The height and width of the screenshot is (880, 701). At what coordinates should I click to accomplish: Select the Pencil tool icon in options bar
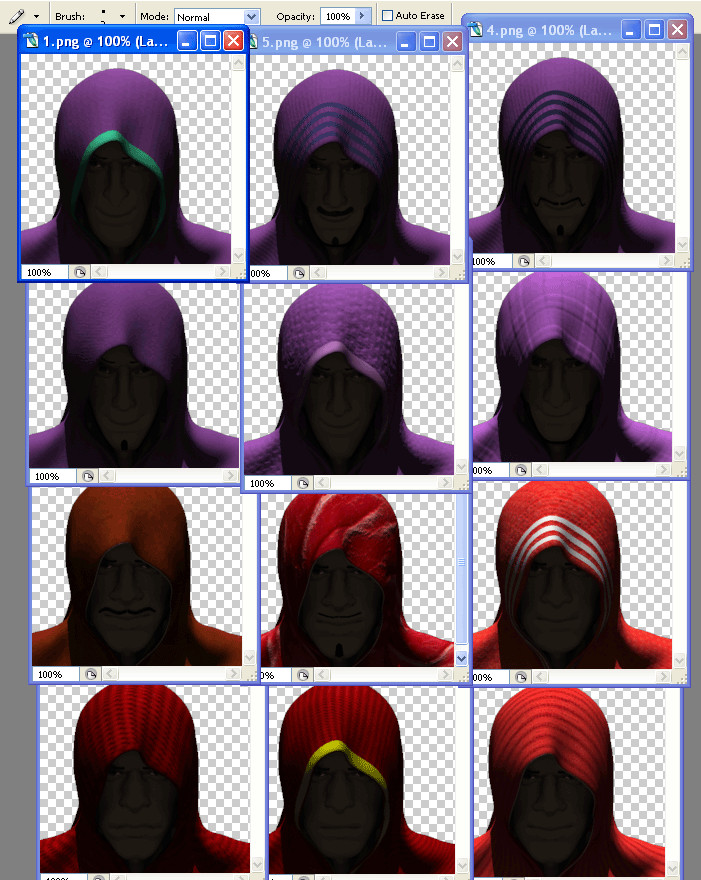coord(16,16)
